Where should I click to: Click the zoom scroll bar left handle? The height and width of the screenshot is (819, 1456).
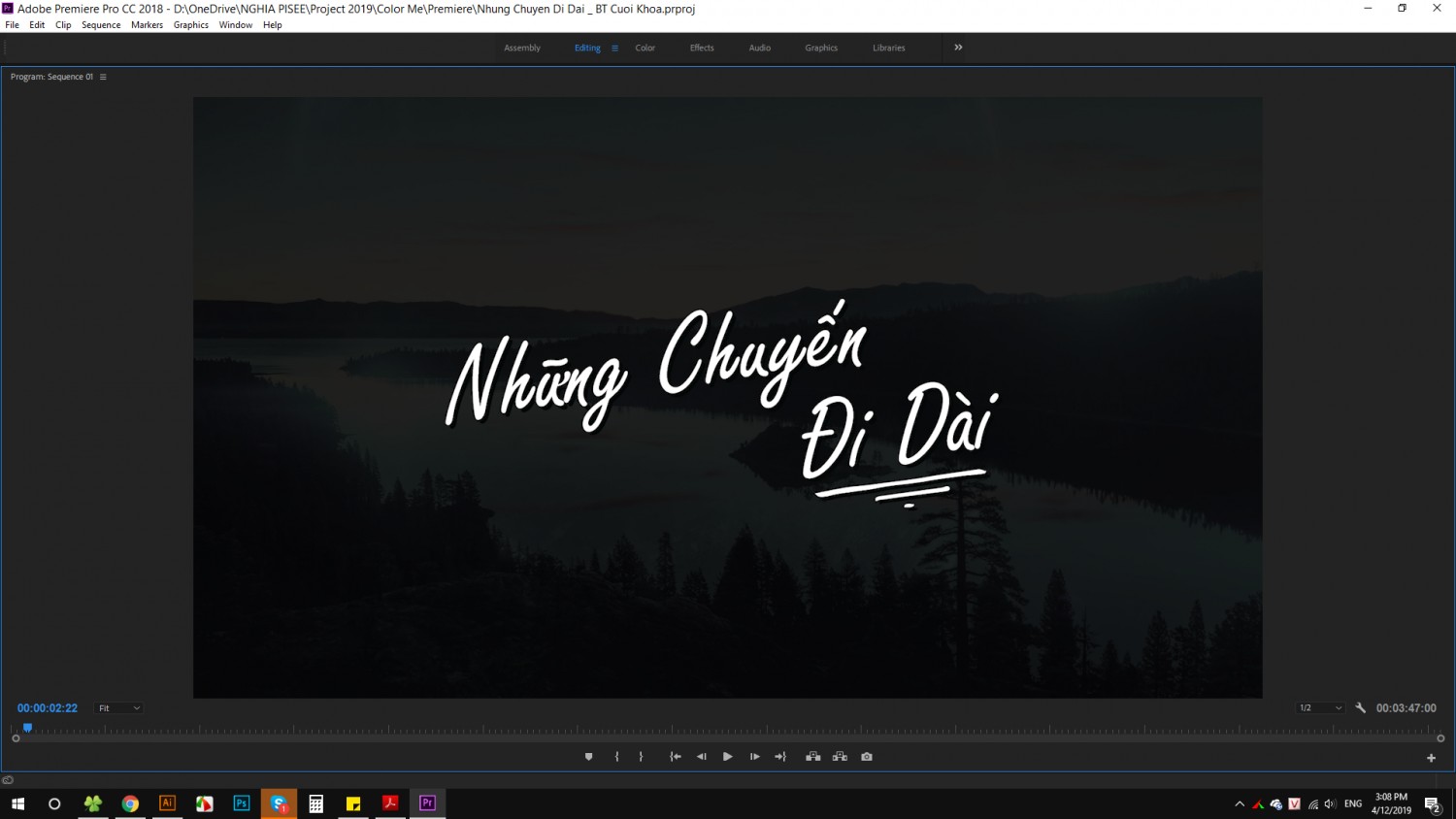pyautogui.click(x=16, y=738)
